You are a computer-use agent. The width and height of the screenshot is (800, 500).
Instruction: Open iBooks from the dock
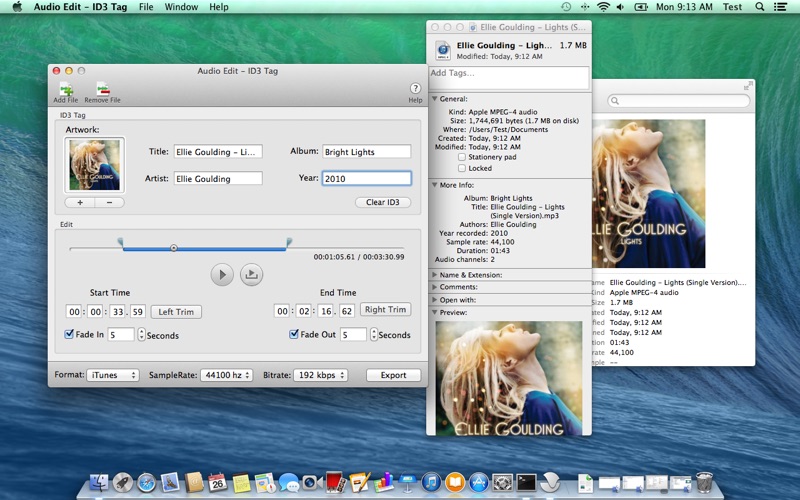coord(455,482)
